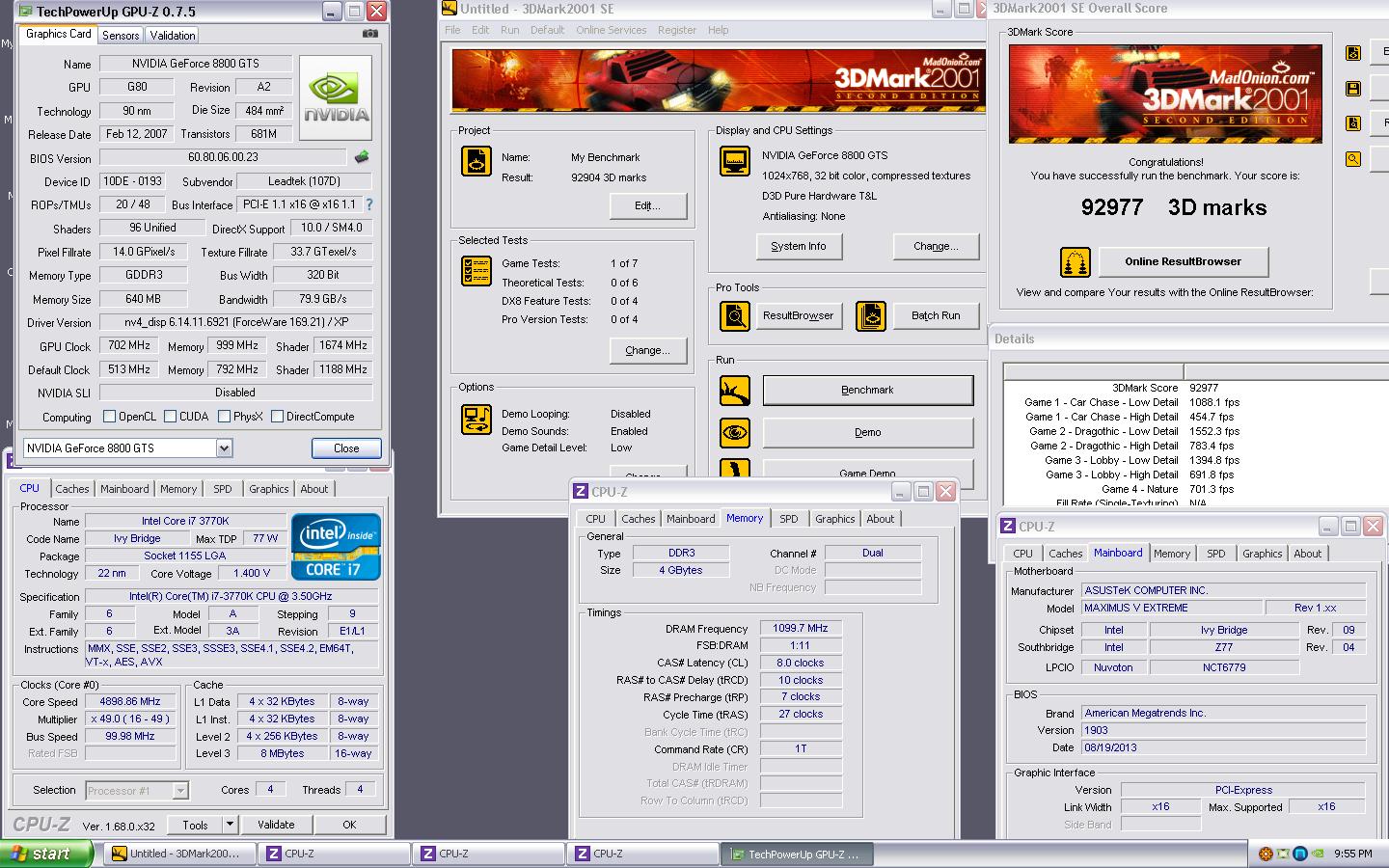Click the orange gear icon in system tray
Image resolution: width=1389 pixels, height=868 pixels.
point(1266,854)
